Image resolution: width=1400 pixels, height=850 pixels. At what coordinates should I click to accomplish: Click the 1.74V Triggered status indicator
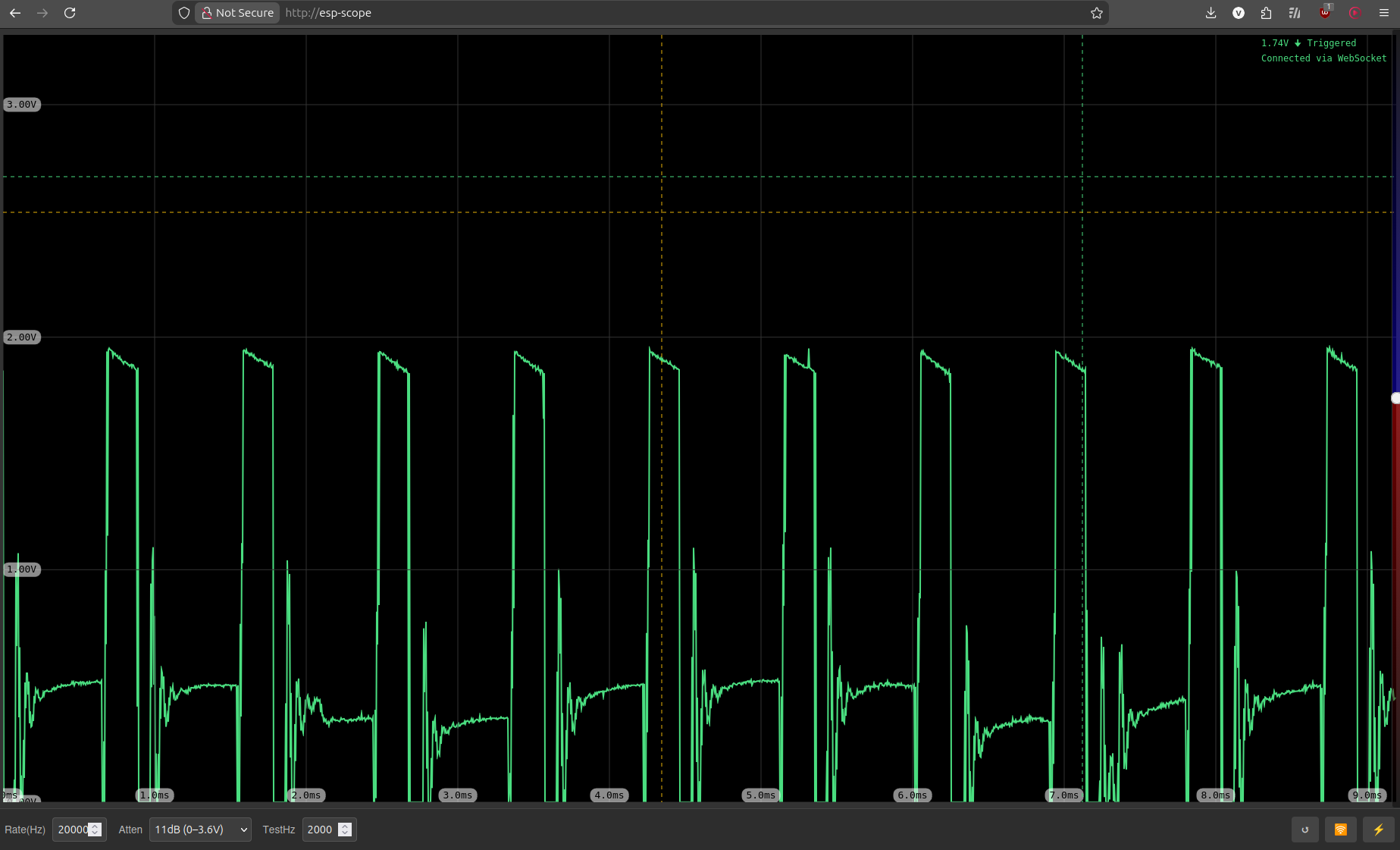point(1308,43)
